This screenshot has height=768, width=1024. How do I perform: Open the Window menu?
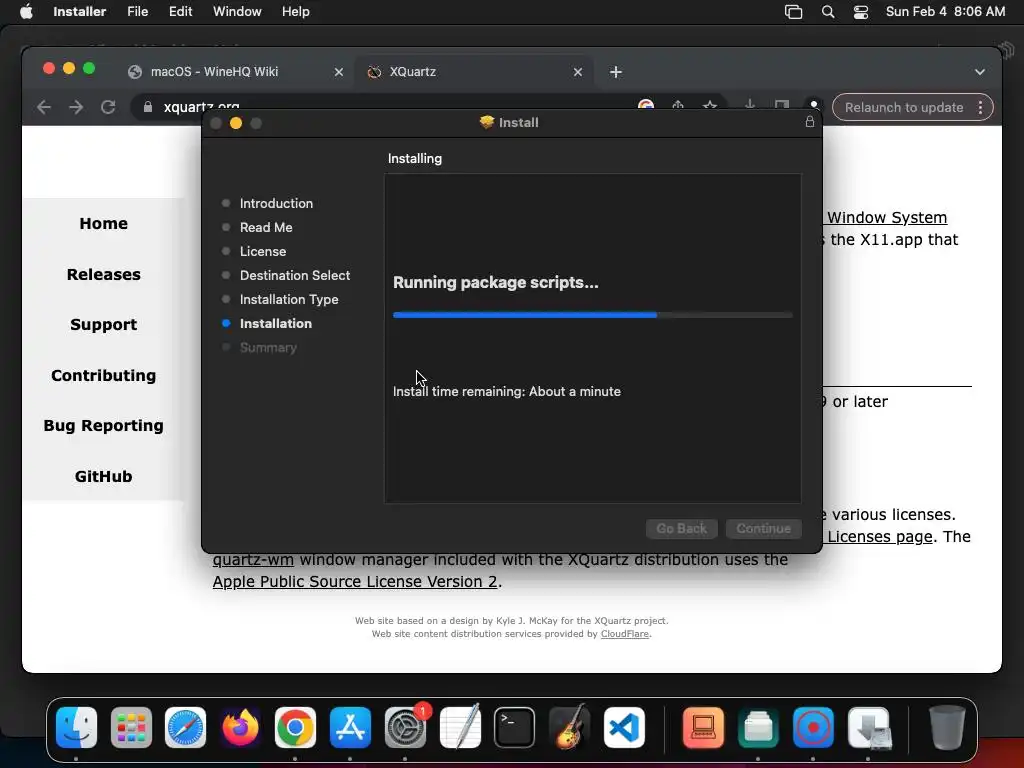[x=237, y=11]
